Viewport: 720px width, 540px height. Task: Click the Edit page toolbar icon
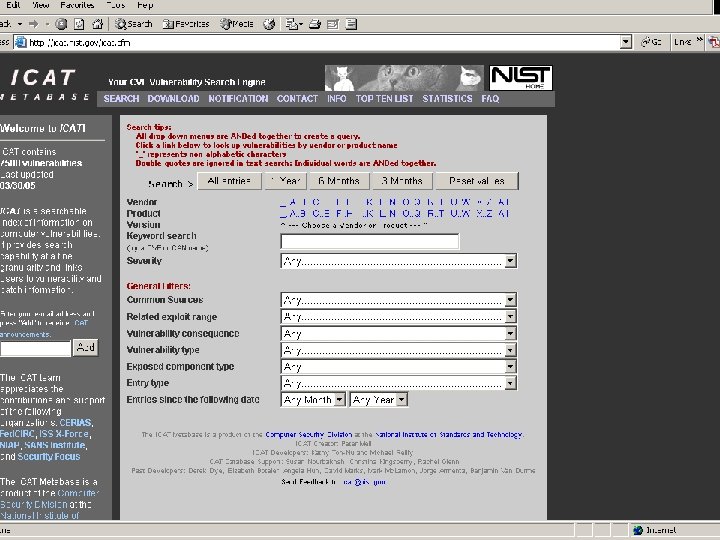pyautogui.click(x=333, y=24)
